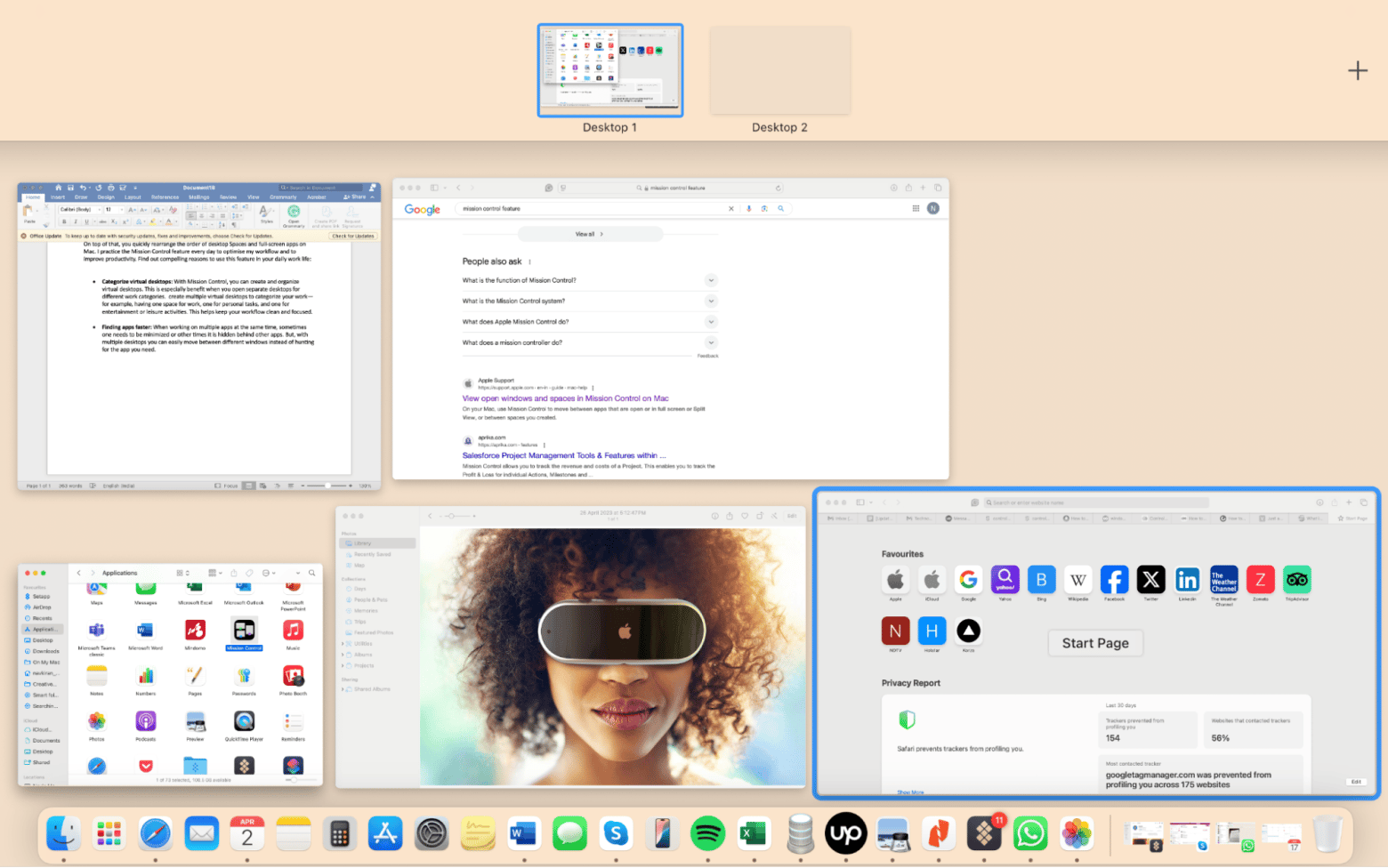The image size is (1388, 868).
Task: Expand "What does a mission controller do?"
Action: [711, 342]
